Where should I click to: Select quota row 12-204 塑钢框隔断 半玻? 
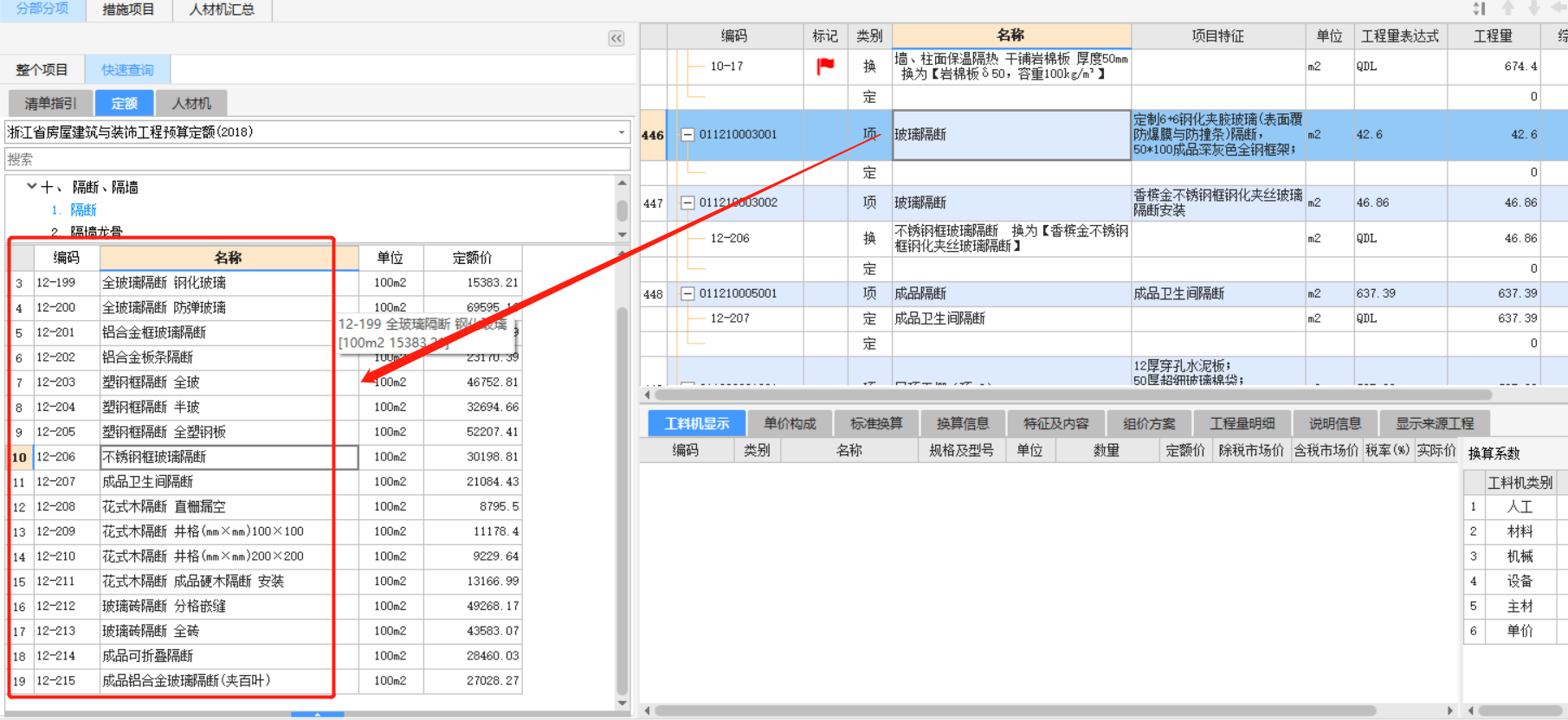click(266, 407)
